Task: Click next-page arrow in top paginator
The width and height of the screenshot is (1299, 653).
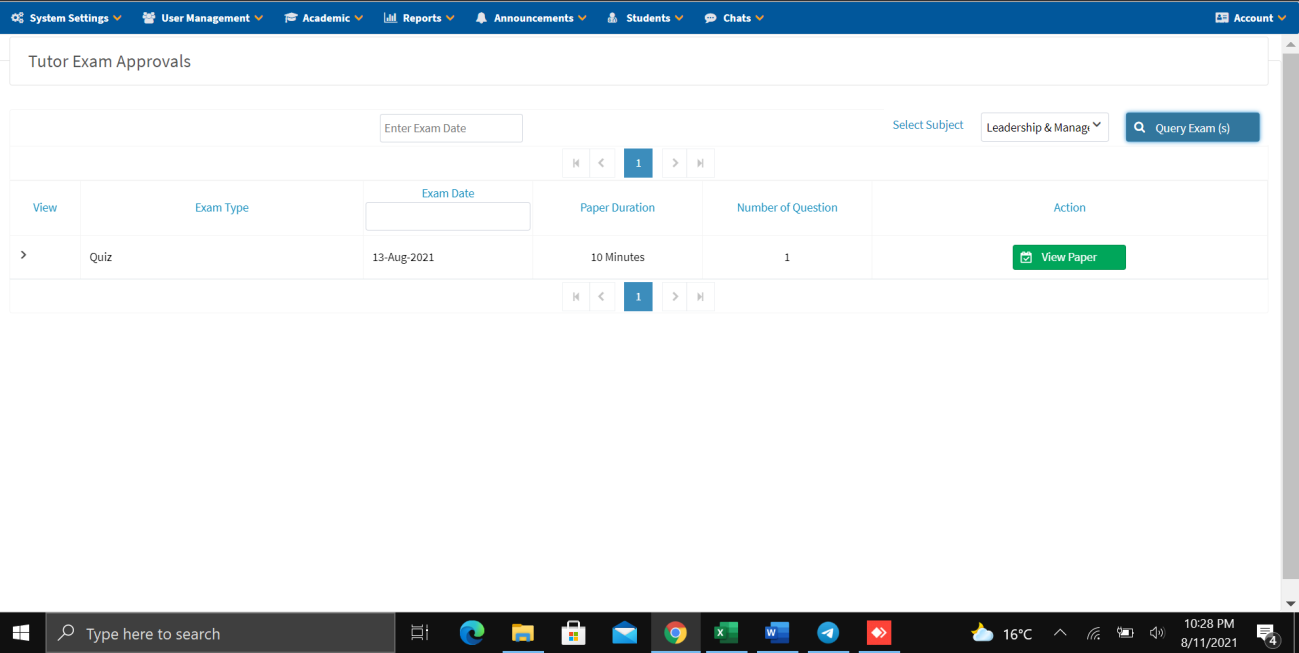Action: (675, 163)
